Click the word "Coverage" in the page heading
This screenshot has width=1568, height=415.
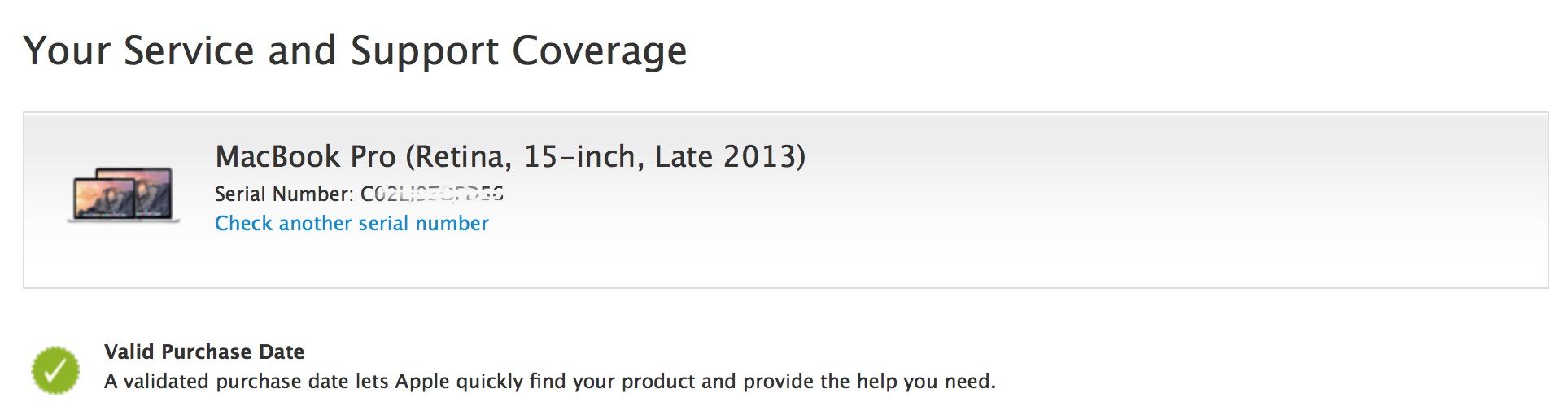pyautogui.click(x=599, y=50)
